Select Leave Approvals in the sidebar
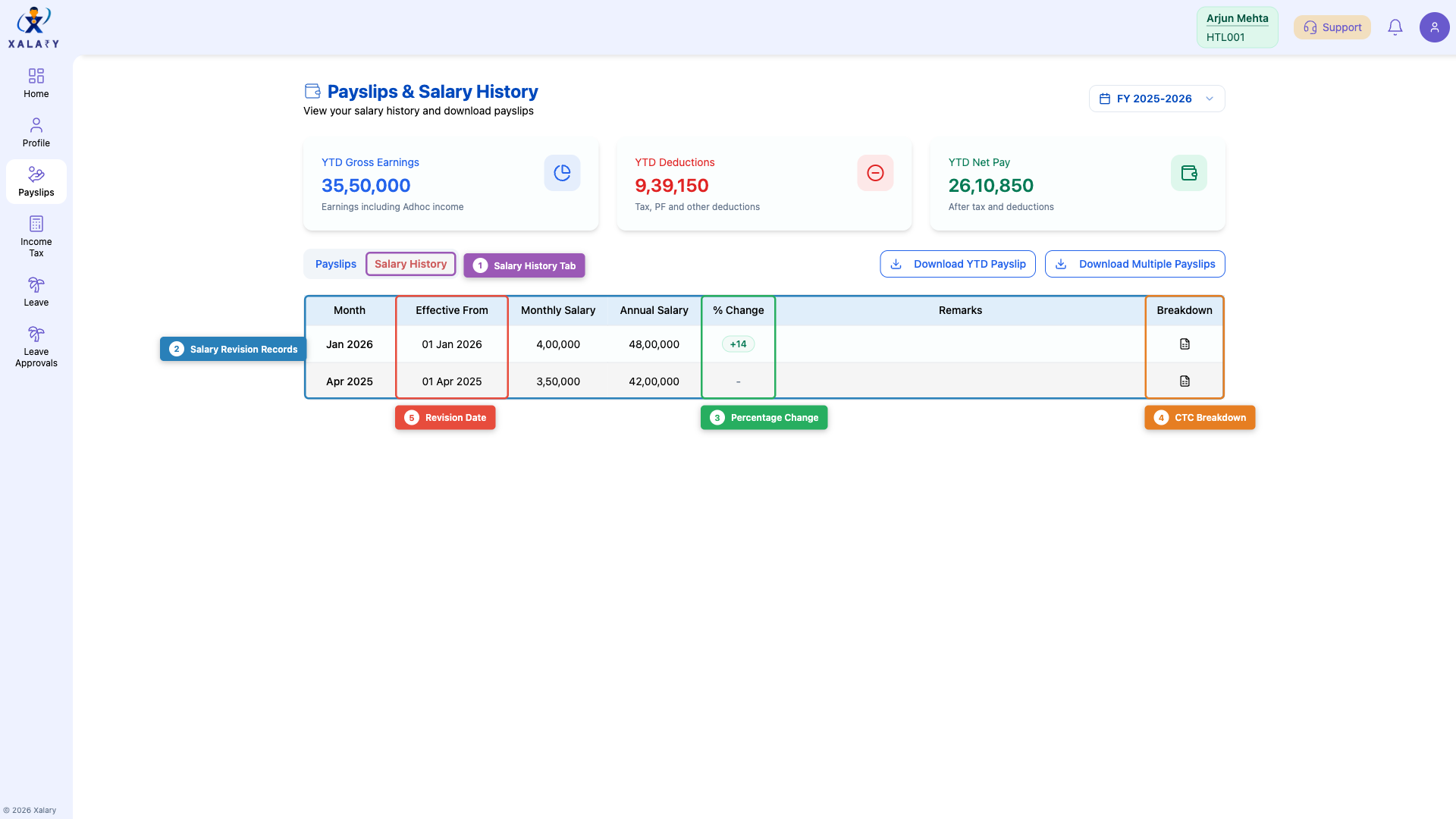Image resolution: width=1456 pixels, height=819 pixels. click(36, 346)
